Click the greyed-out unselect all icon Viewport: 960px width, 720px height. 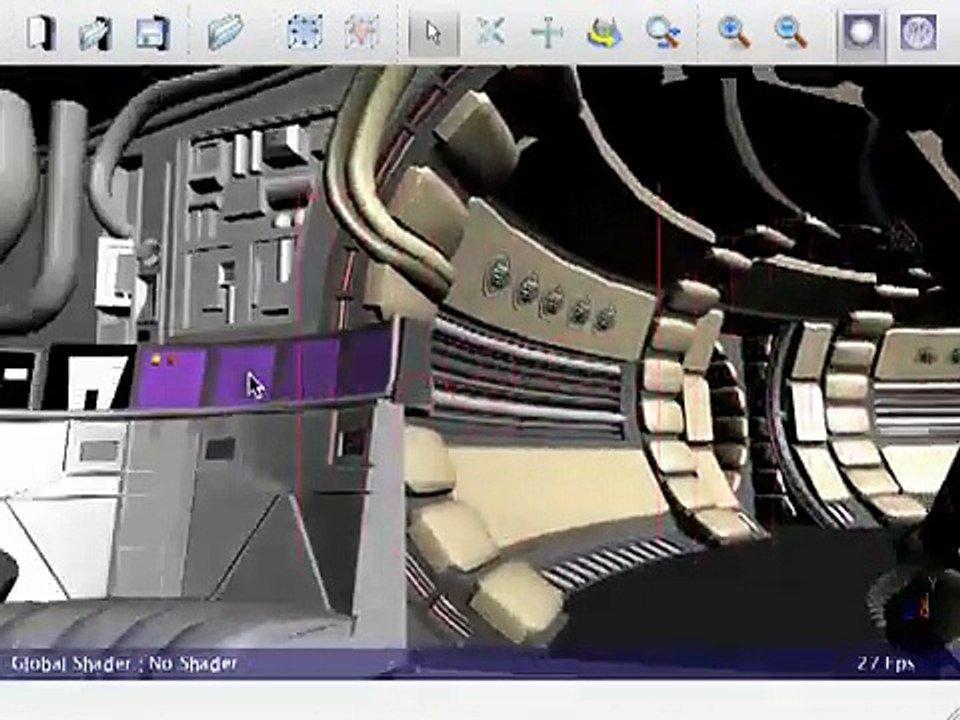[x=362, y=32]
